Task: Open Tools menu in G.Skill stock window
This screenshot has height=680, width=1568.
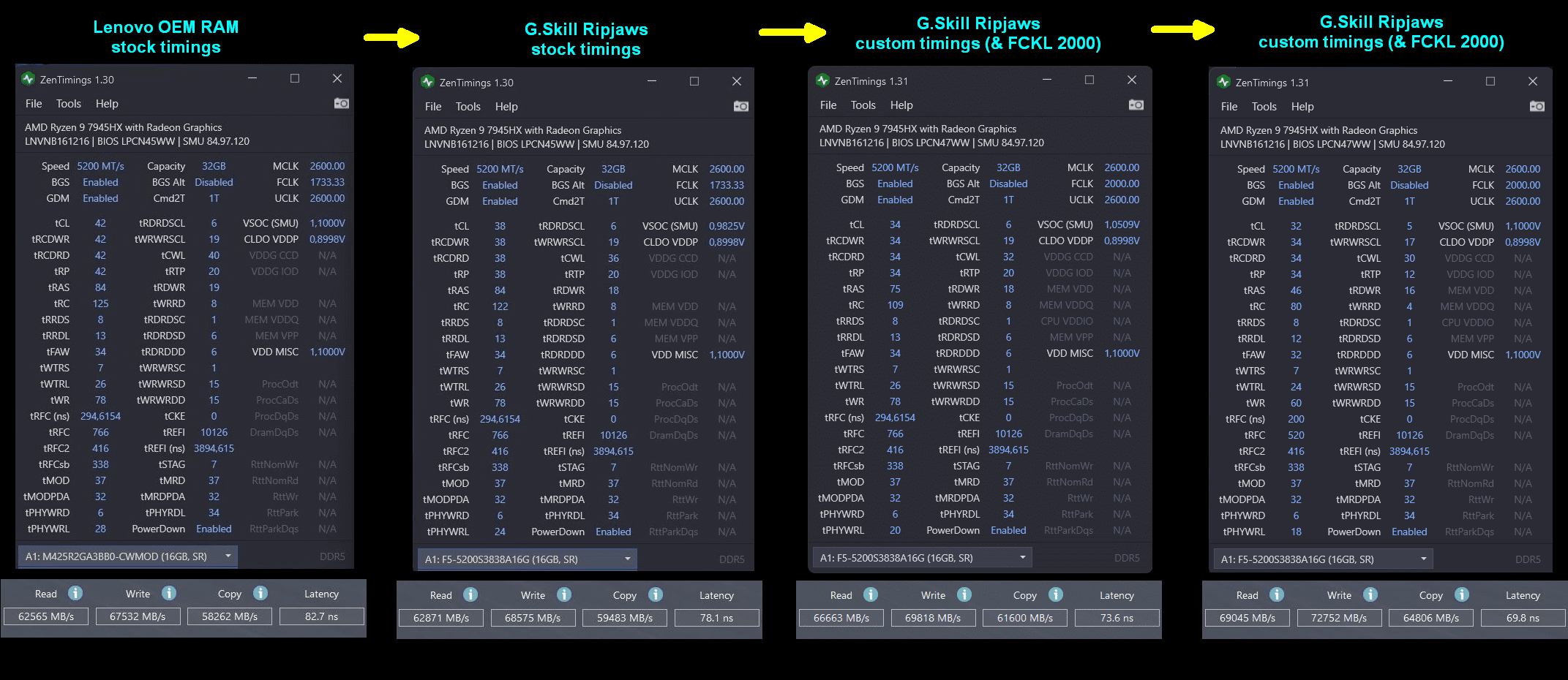Action: [468, 107]
